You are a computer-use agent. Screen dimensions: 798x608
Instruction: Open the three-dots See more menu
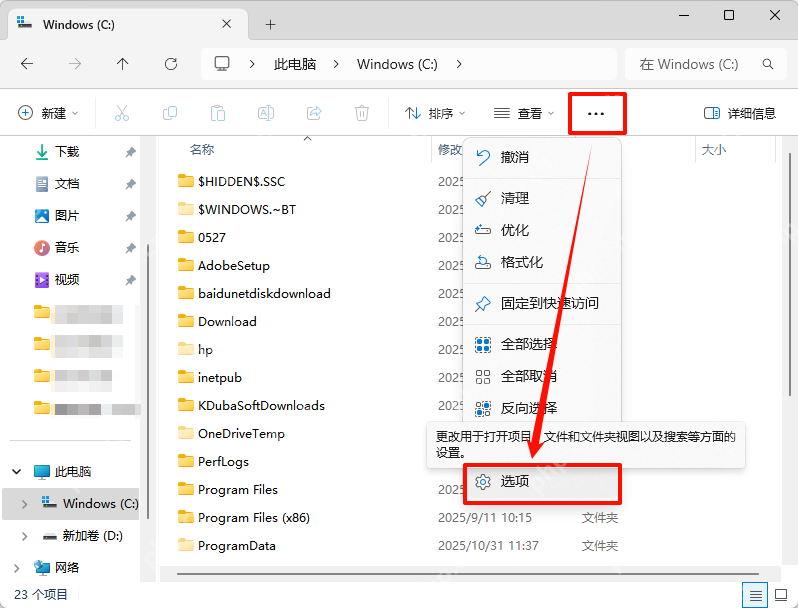point(596,113)
